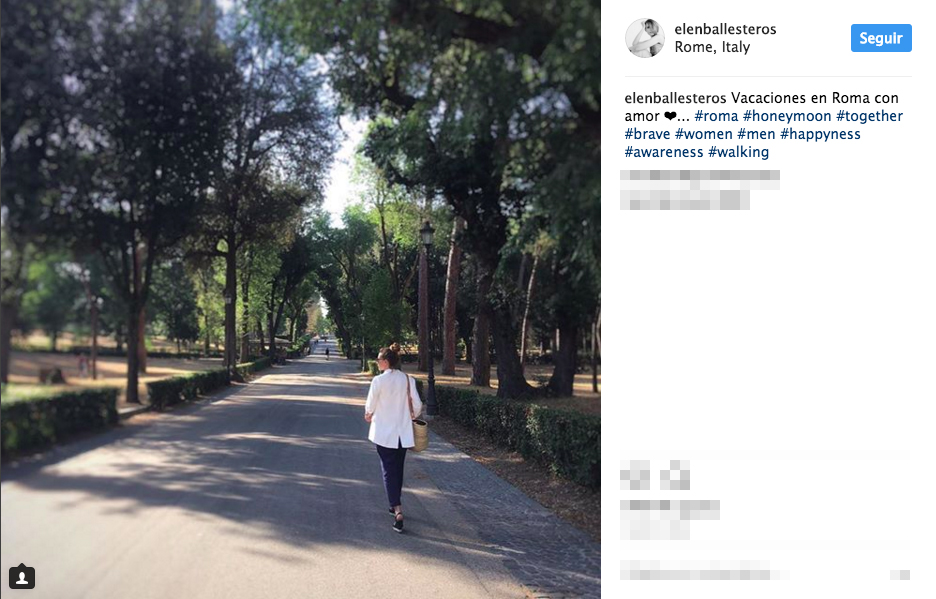Image resolution: width=936 pixels, height=599 pixels.
Task: Open the #men hashtag
Action: pyautogui.click(x=756, y=134)
